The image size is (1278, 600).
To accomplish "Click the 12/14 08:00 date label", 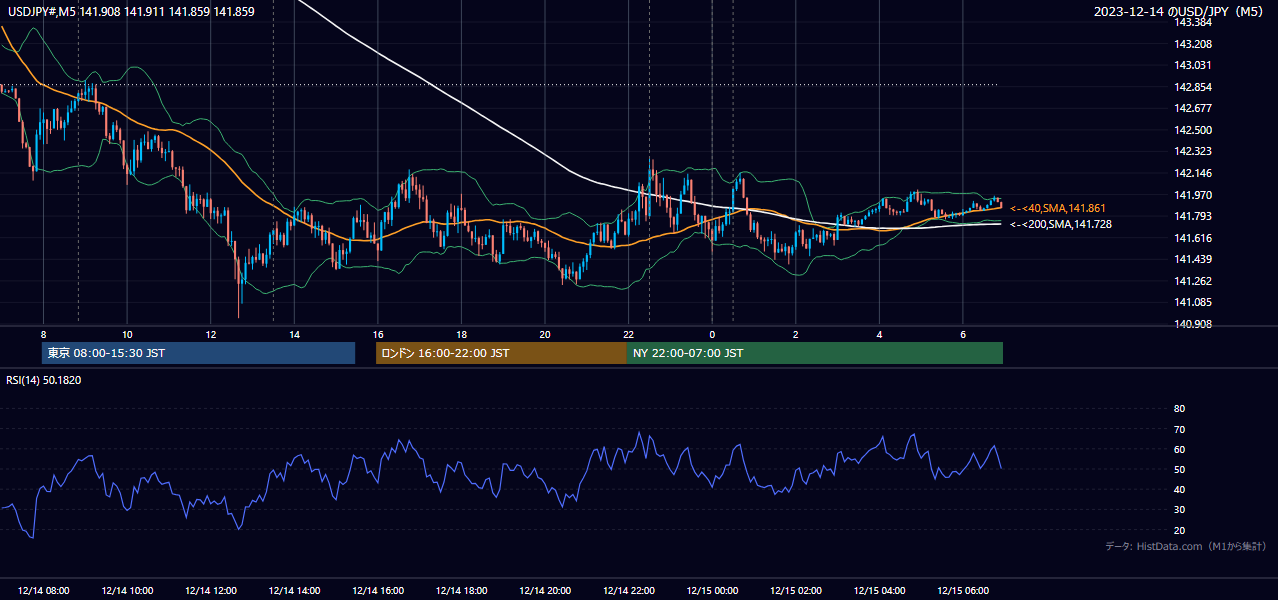I will (x=43, y=591).
